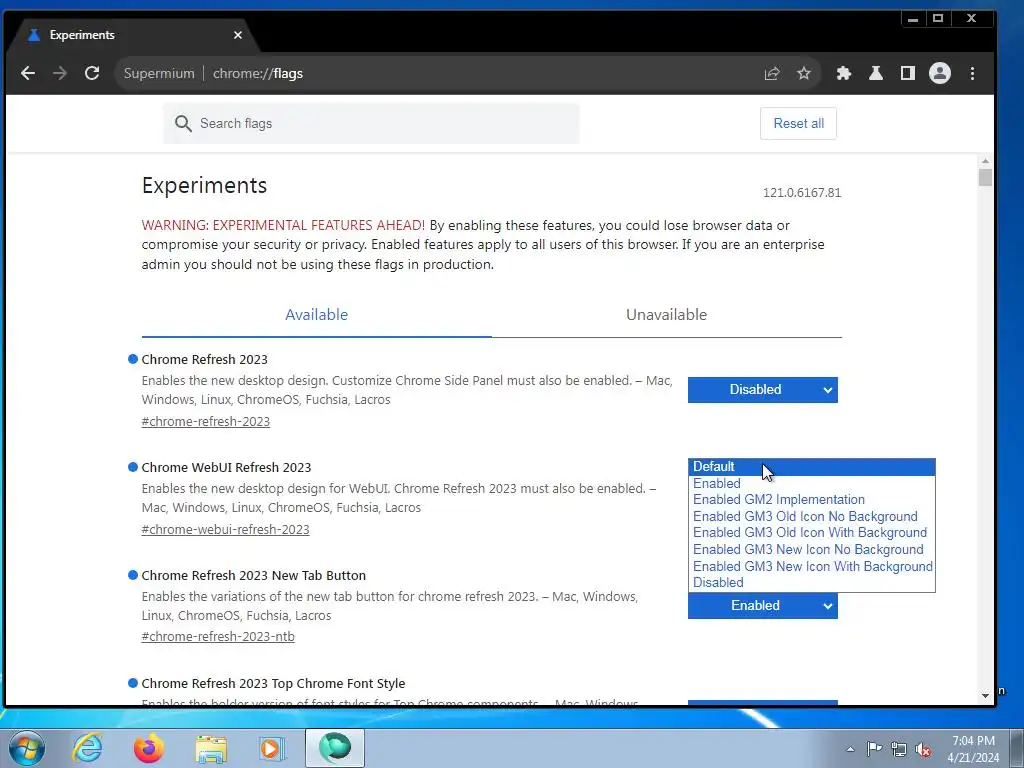
Task: Click the magnifier icon in search box
Action: tap(183, 123)
